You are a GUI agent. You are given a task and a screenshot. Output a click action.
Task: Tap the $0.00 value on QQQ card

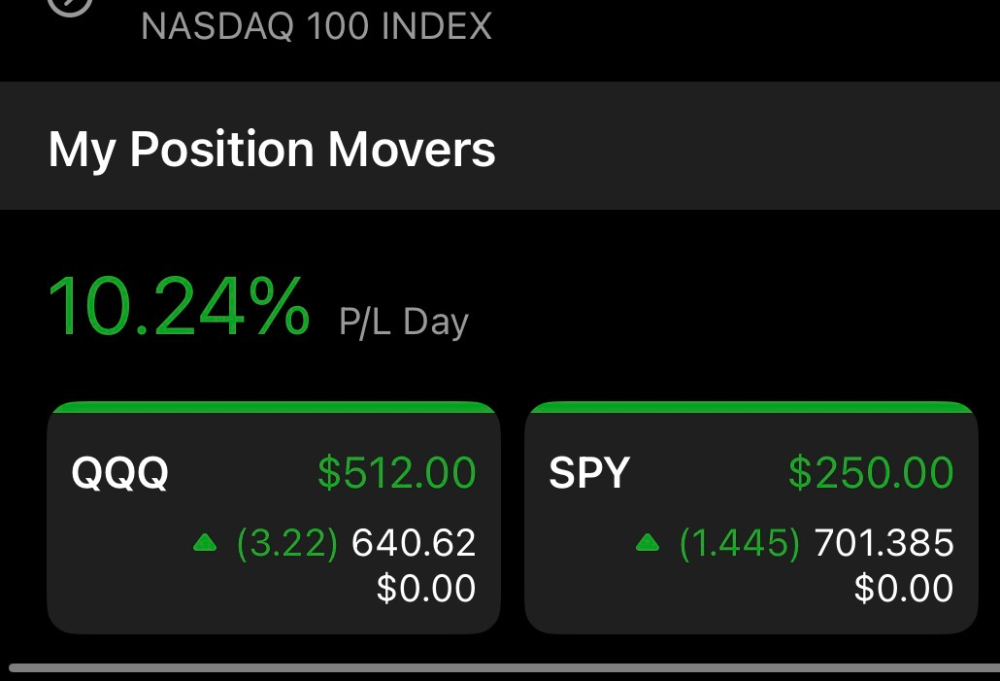[426, 588]
